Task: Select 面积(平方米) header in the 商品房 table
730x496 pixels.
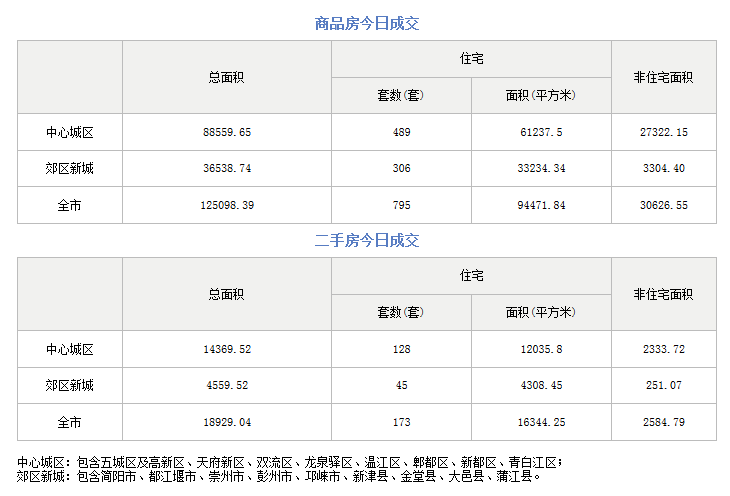Action: coord(541,95)
